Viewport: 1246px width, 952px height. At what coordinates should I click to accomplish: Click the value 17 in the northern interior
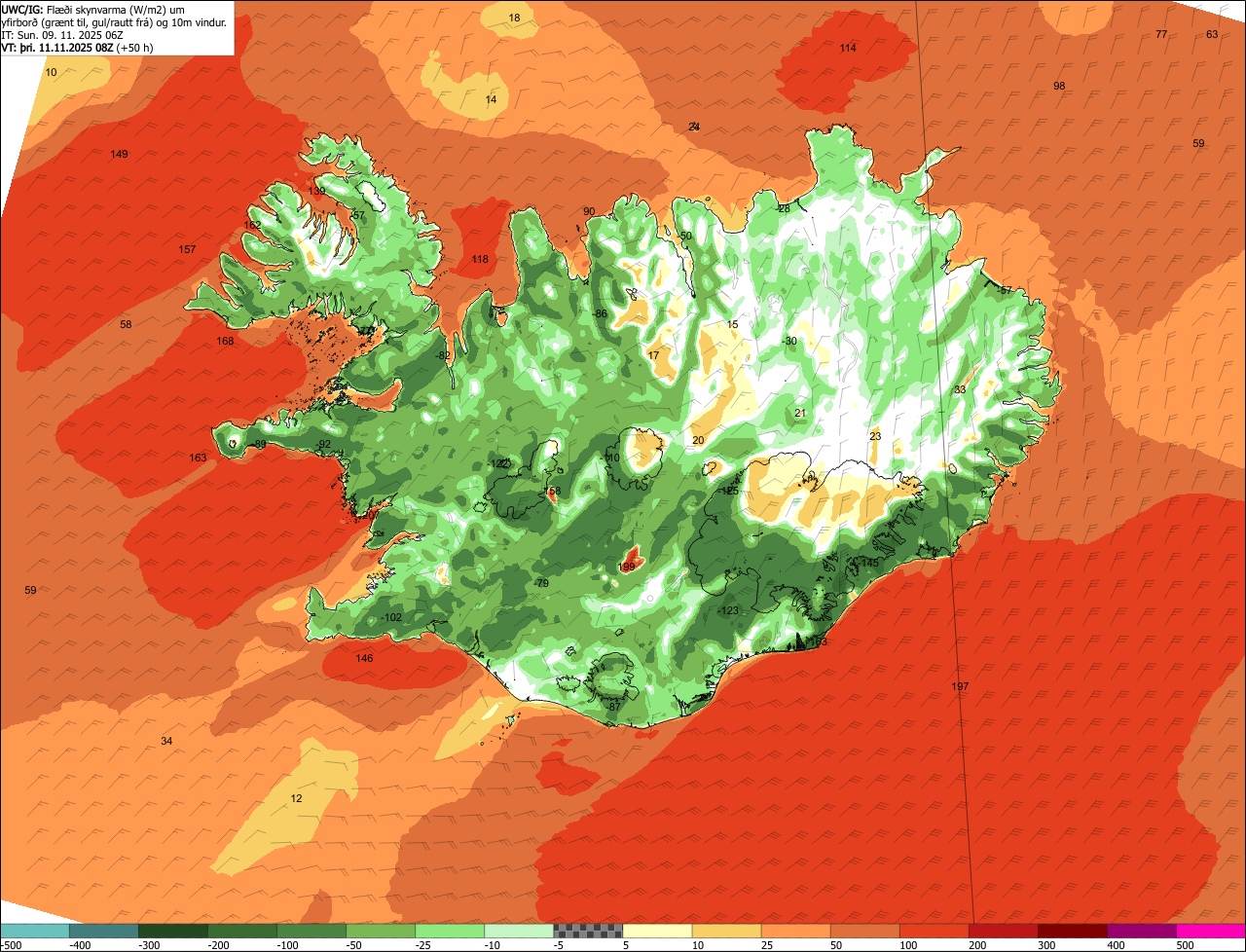tap(653, 355)
